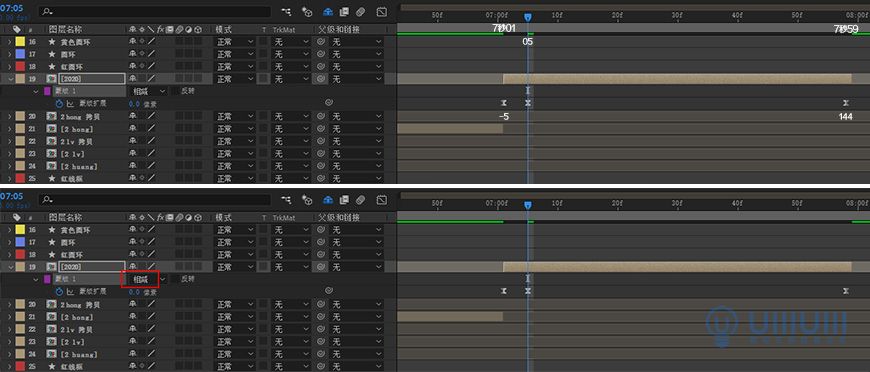
Task: Collapse 蒙版 1 mask group in lower panel
Action: [x=36, y=279]
